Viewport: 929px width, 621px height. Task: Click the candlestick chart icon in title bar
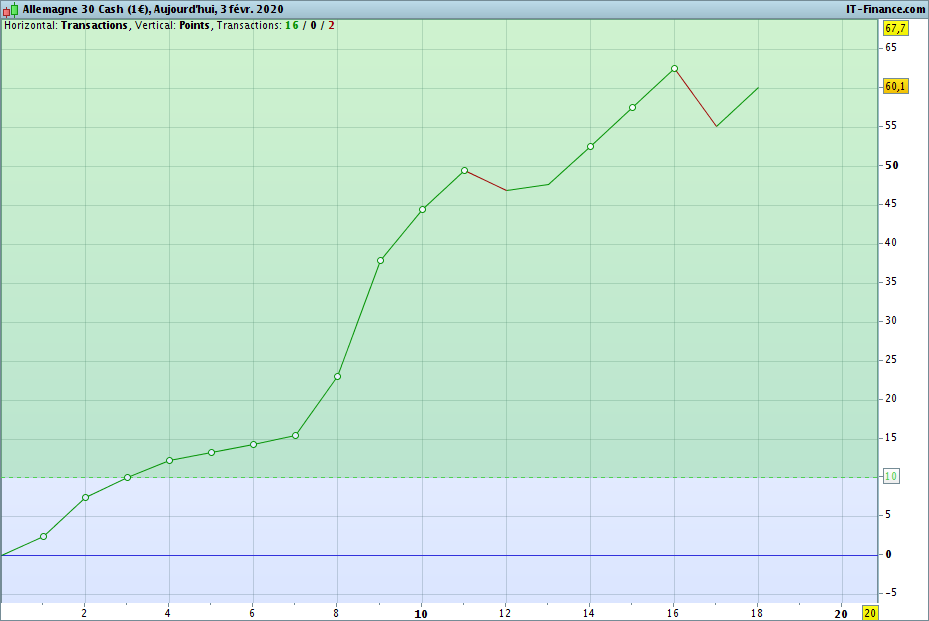tap(10, 9)
